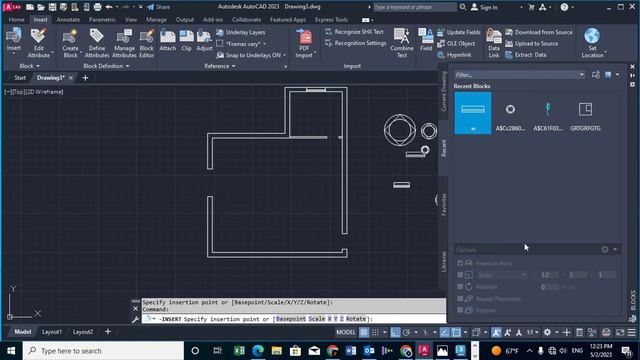Toggle the Rotation checkbox in Options
The height and width of the screenshot is (360, 640).
click(460, 287)
